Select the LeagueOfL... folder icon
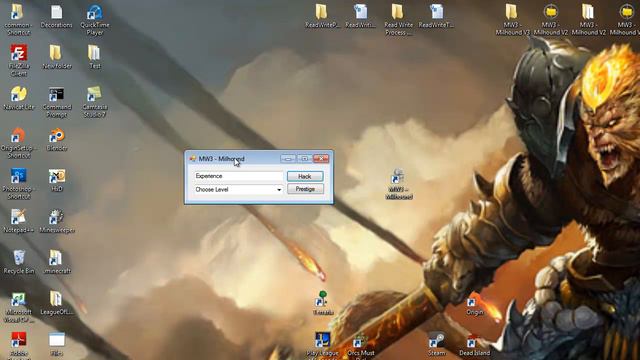Screen dimensions: 640x360 (57, 303)
